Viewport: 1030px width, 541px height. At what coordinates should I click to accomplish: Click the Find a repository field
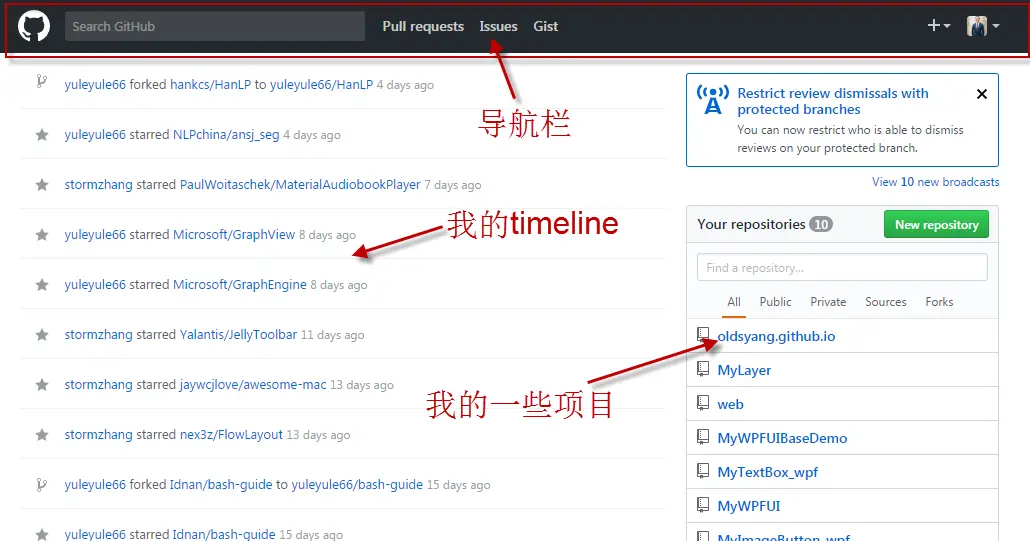842,268
